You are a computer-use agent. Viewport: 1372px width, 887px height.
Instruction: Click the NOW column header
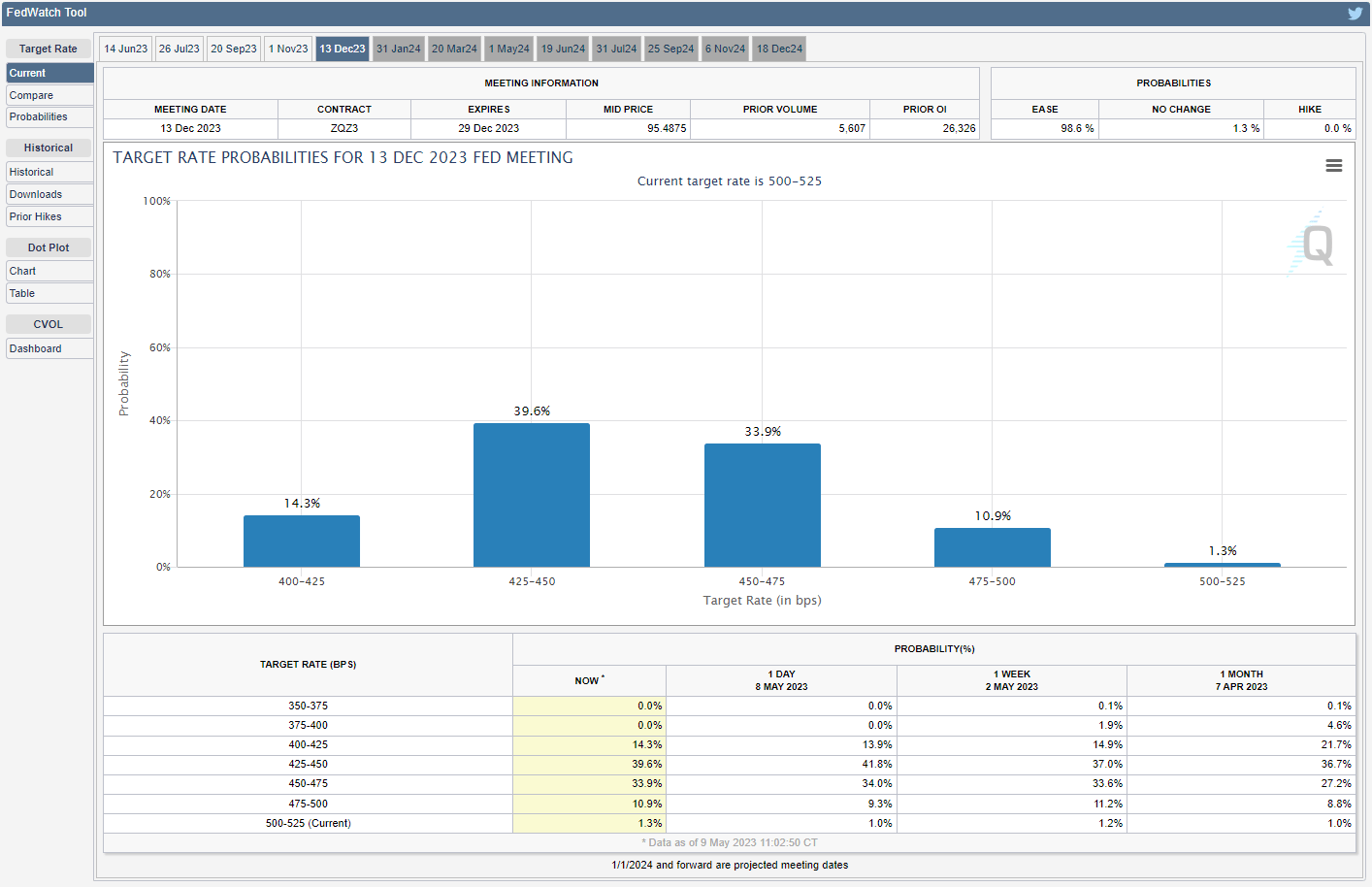point(589,680)
